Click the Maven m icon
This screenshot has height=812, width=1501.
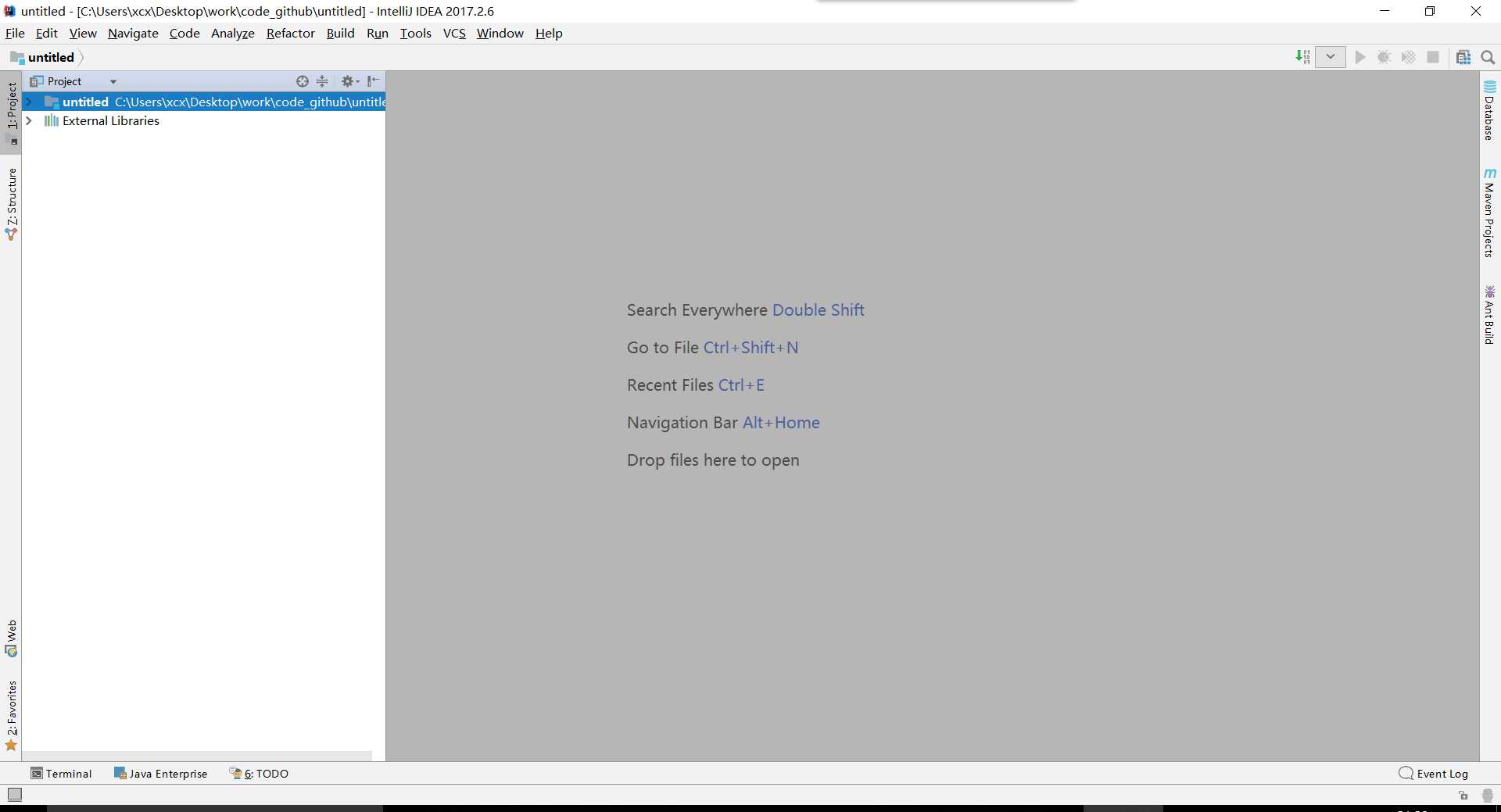coord(1490,173)
